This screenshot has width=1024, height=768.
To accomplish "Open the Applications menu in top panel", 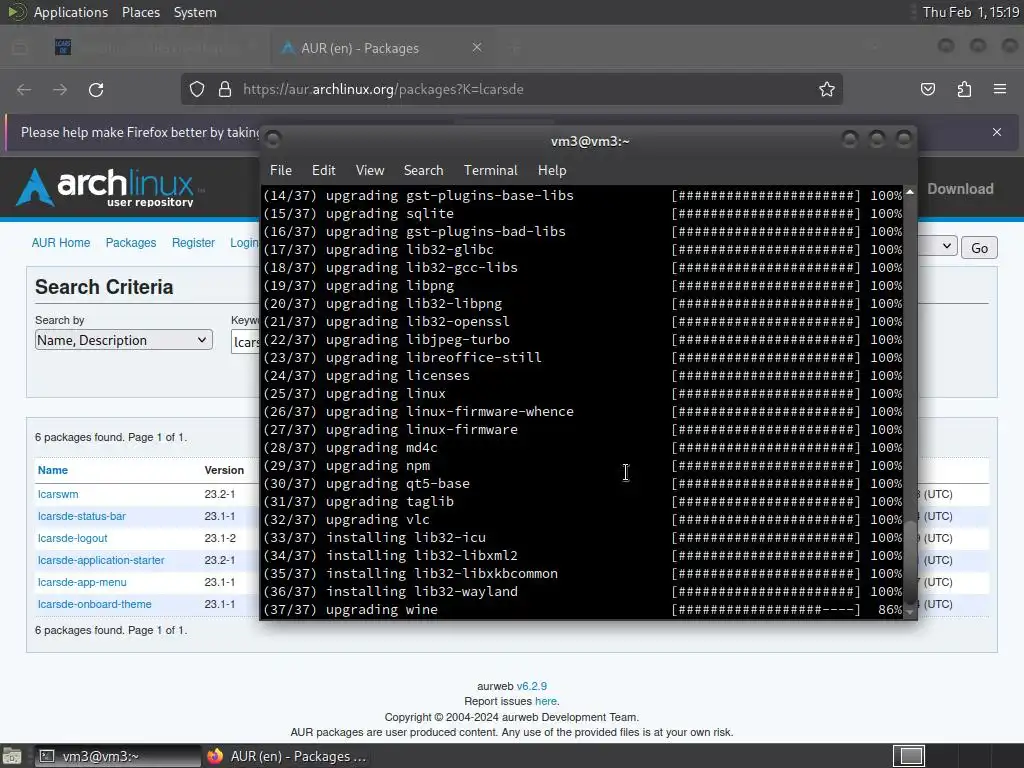I will click(x=71, y=12).
